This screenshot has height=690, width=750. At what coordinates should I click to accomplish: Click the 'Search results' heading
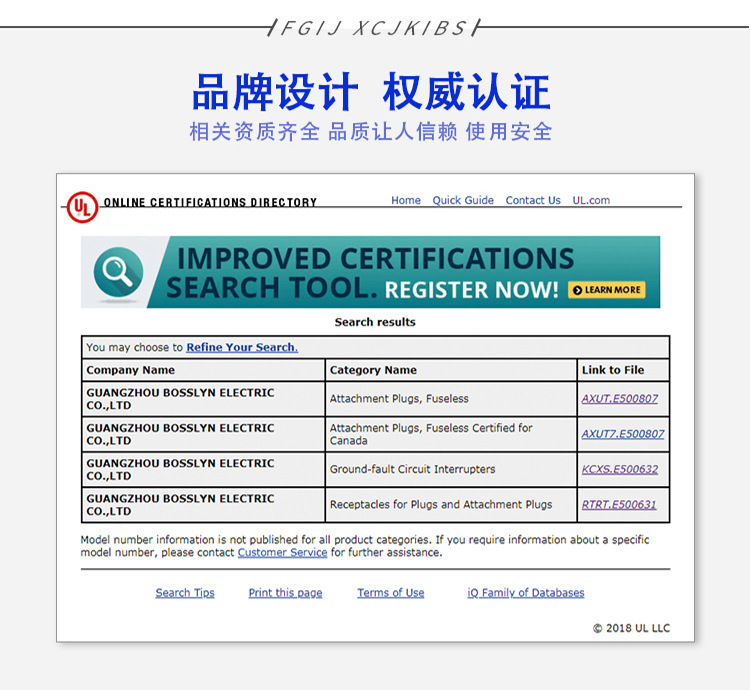click(375, 322)
